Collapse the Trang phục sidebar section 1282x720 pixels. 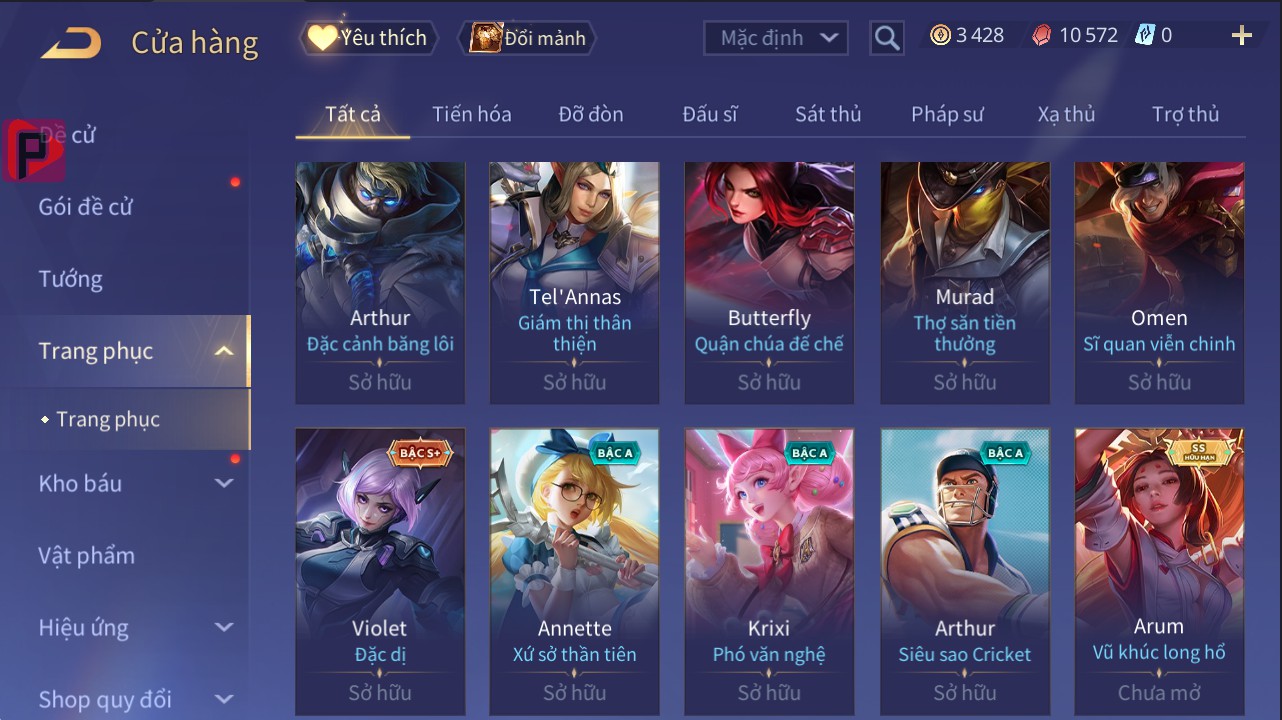(x=224, y=351)
